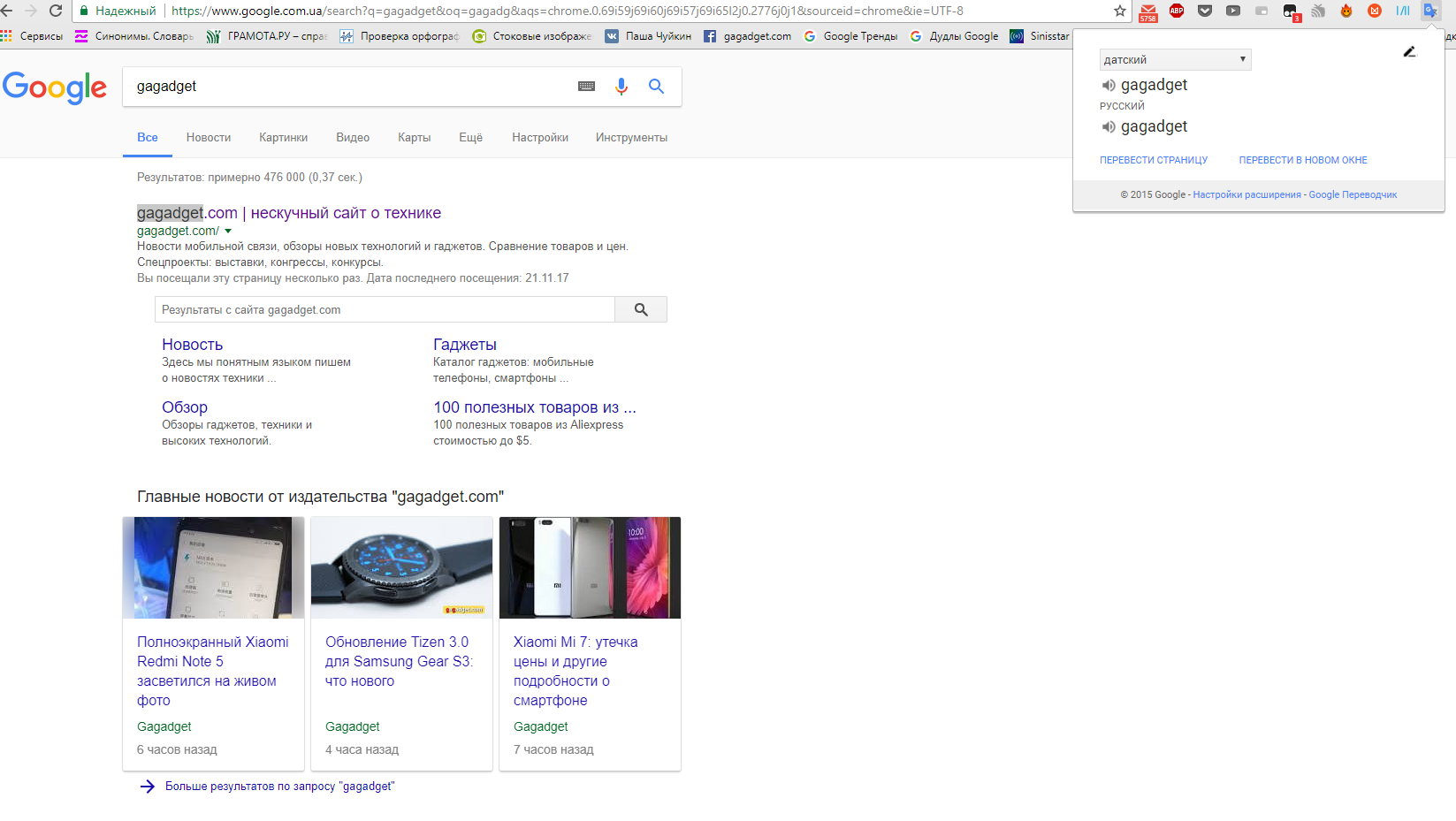The height and width of the screenshot is (821, 1456).
Task: Open the Синонимы Словарь bookmark
Action: [134, 36]
